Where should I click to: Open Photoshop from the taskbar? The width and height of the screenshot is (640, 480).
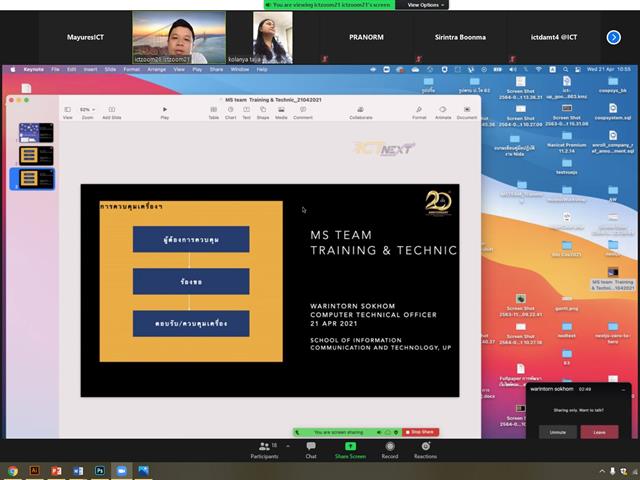pos(100,471)
